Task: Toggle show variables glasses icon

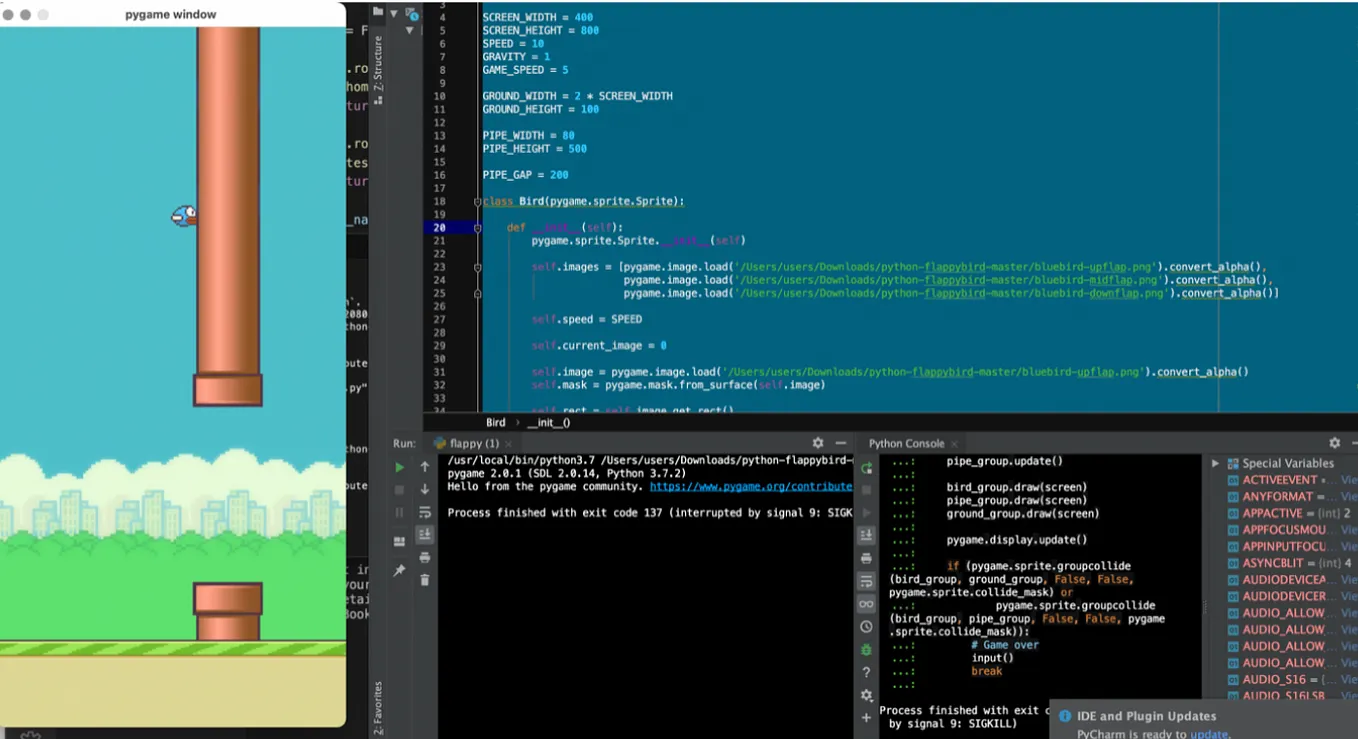Action: pyautogui.click(x=866, y=604)
